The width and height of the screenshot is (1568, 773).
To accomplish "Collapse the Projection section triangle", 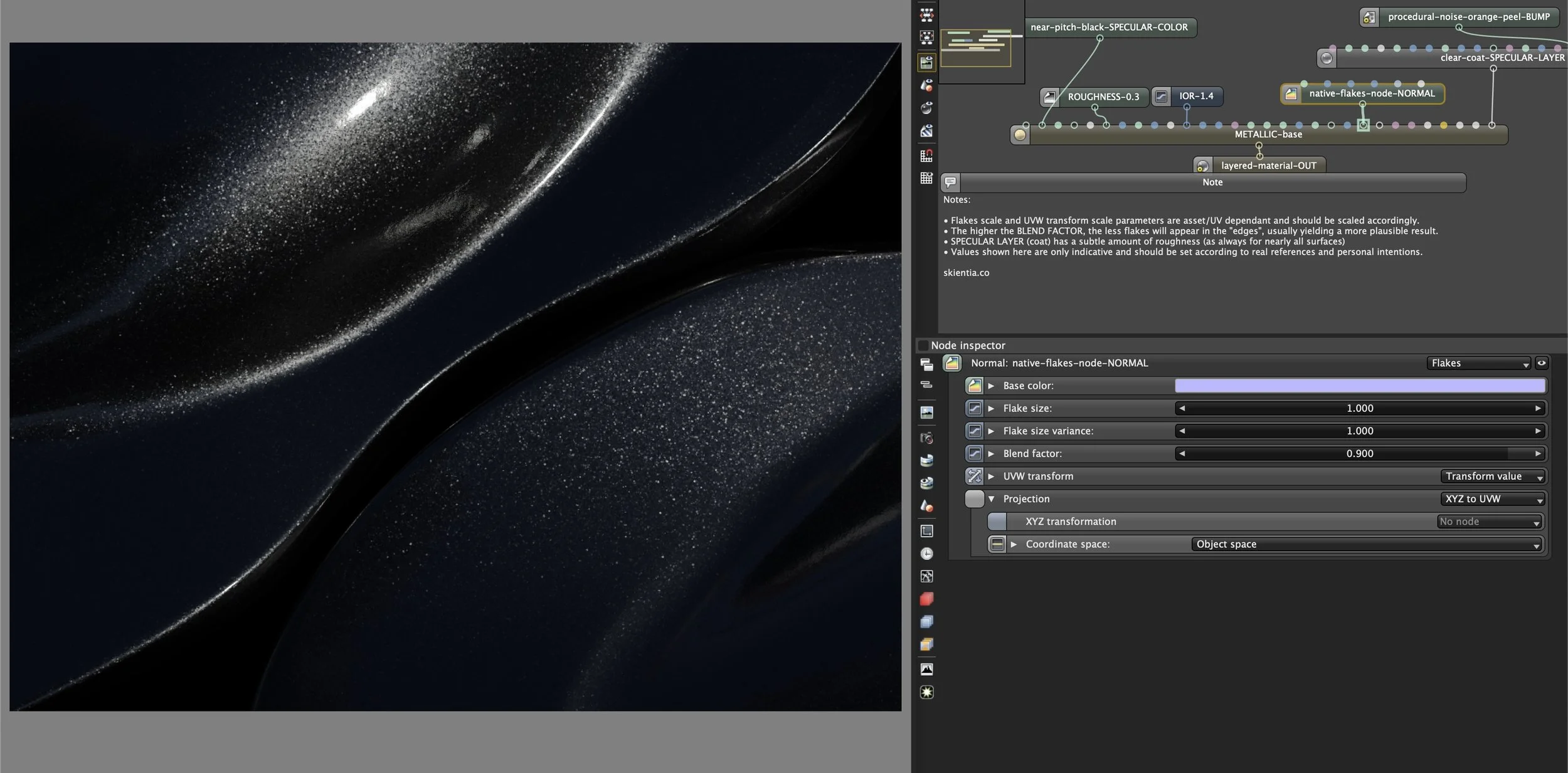I will click(992, 499).
